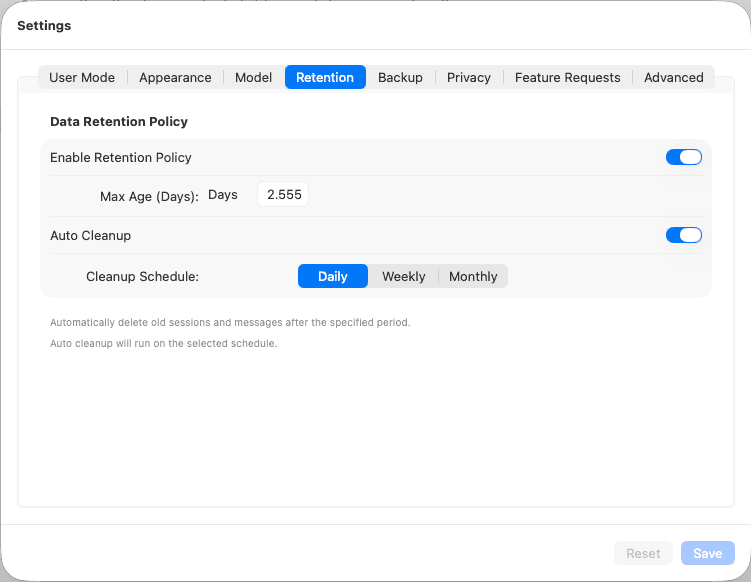751x582 pixels.
Task: Go to the Backup tab
Action: [x=400, y=78]
